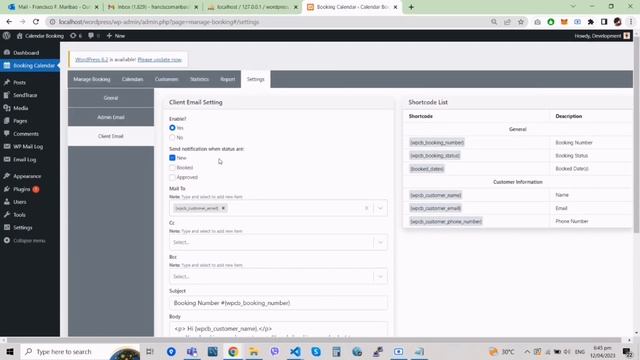Select No for Enable option

click(172, 138)
